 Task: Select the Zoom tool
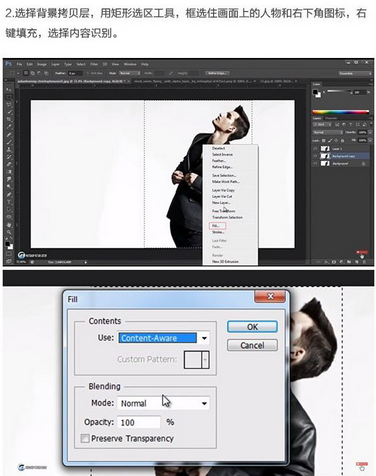9,232
